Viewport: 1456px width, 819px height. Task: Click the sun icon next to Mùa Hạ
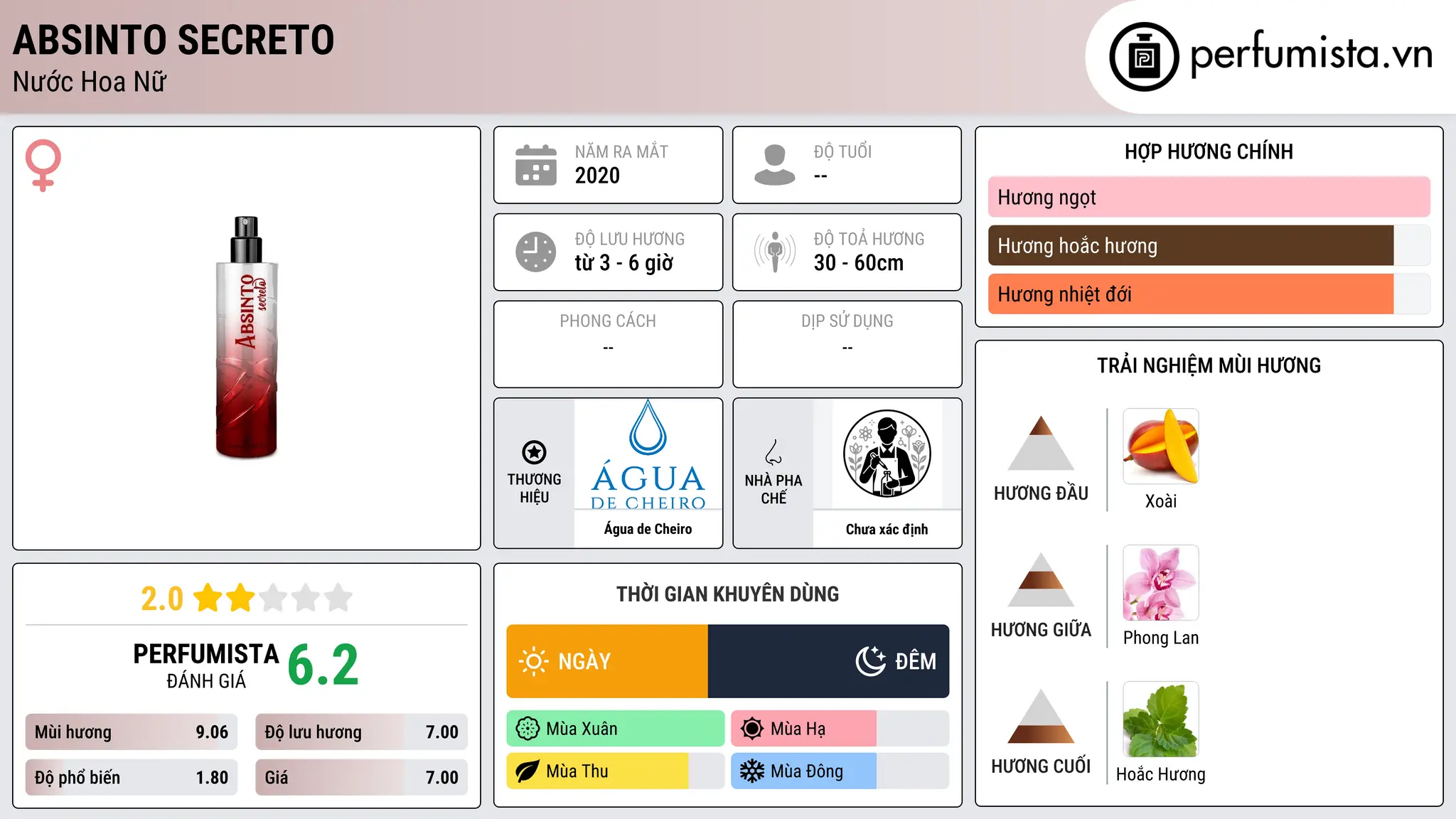click(x=751, y=729)
